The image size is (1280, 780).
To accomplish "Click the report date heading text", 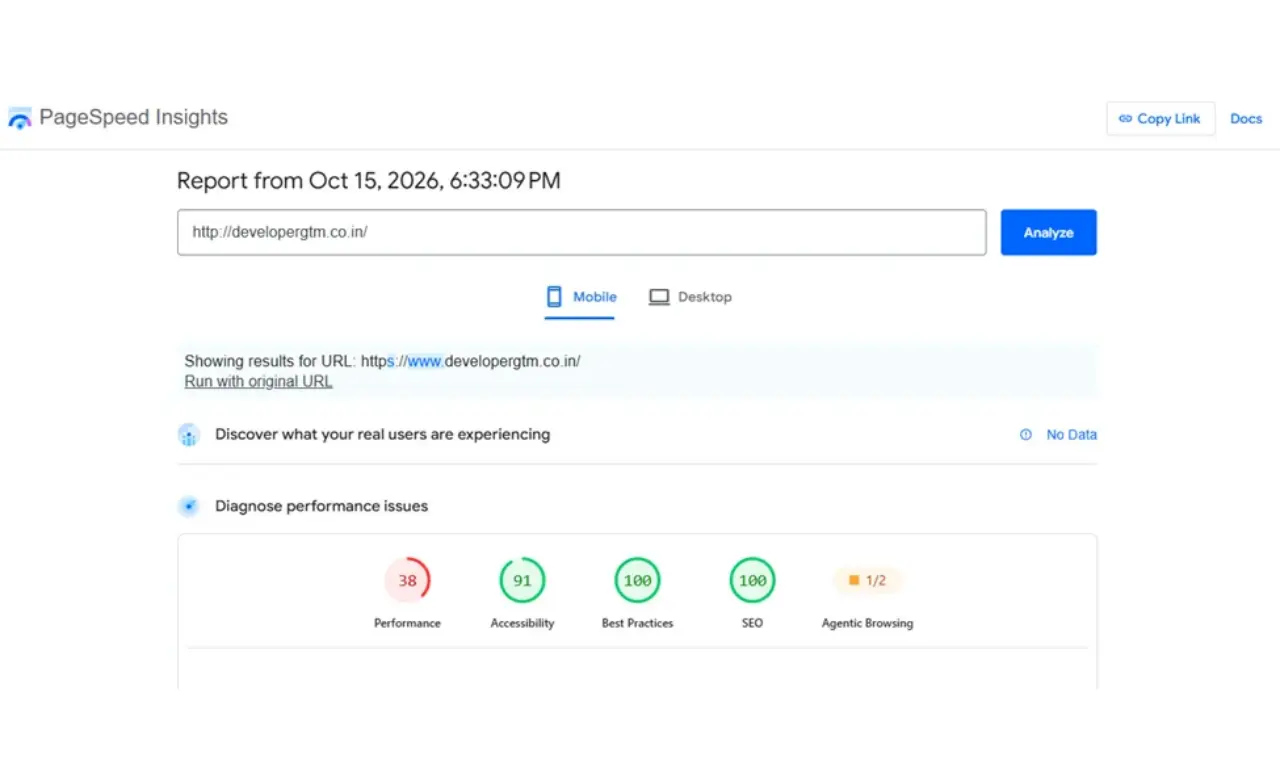I will click(369, 181).
